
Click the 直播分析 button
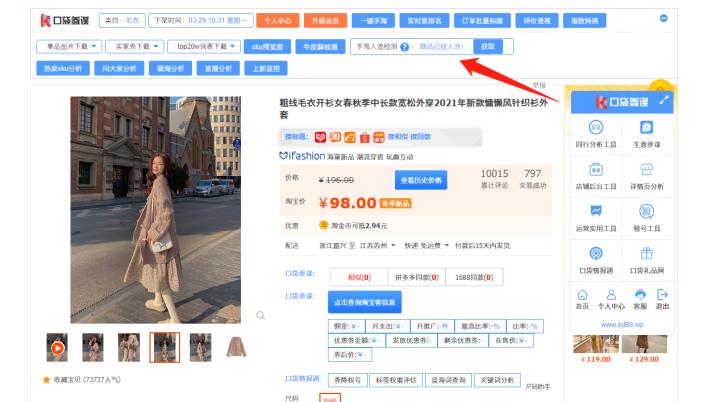[218, 68]
